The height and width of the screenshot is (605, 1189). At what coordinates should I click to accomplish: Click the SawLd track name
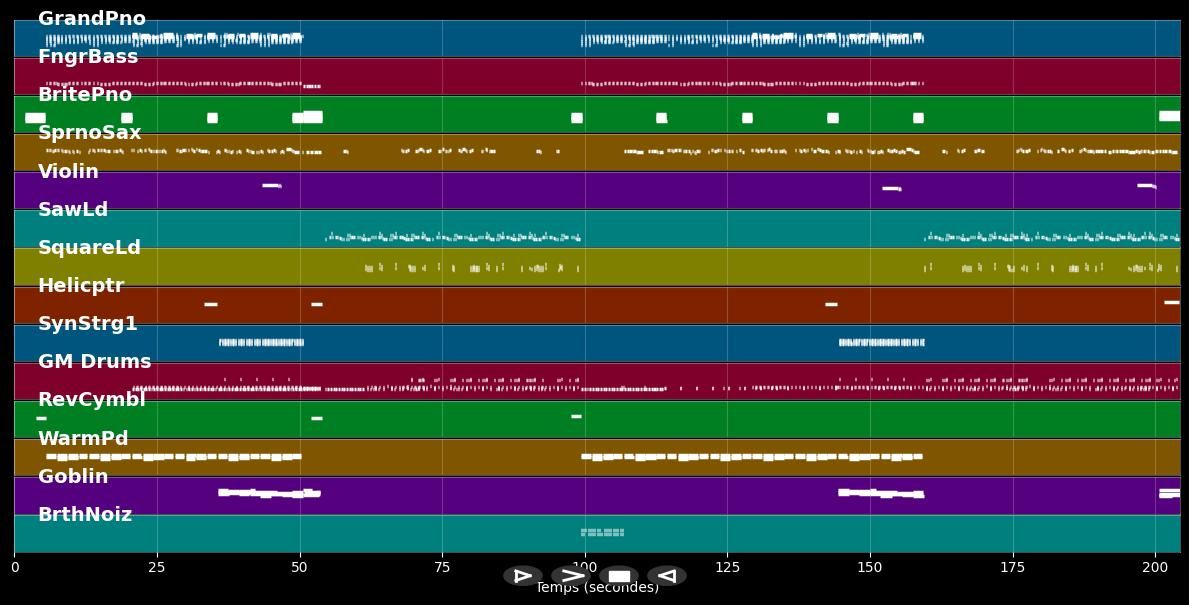pos(73,210)
